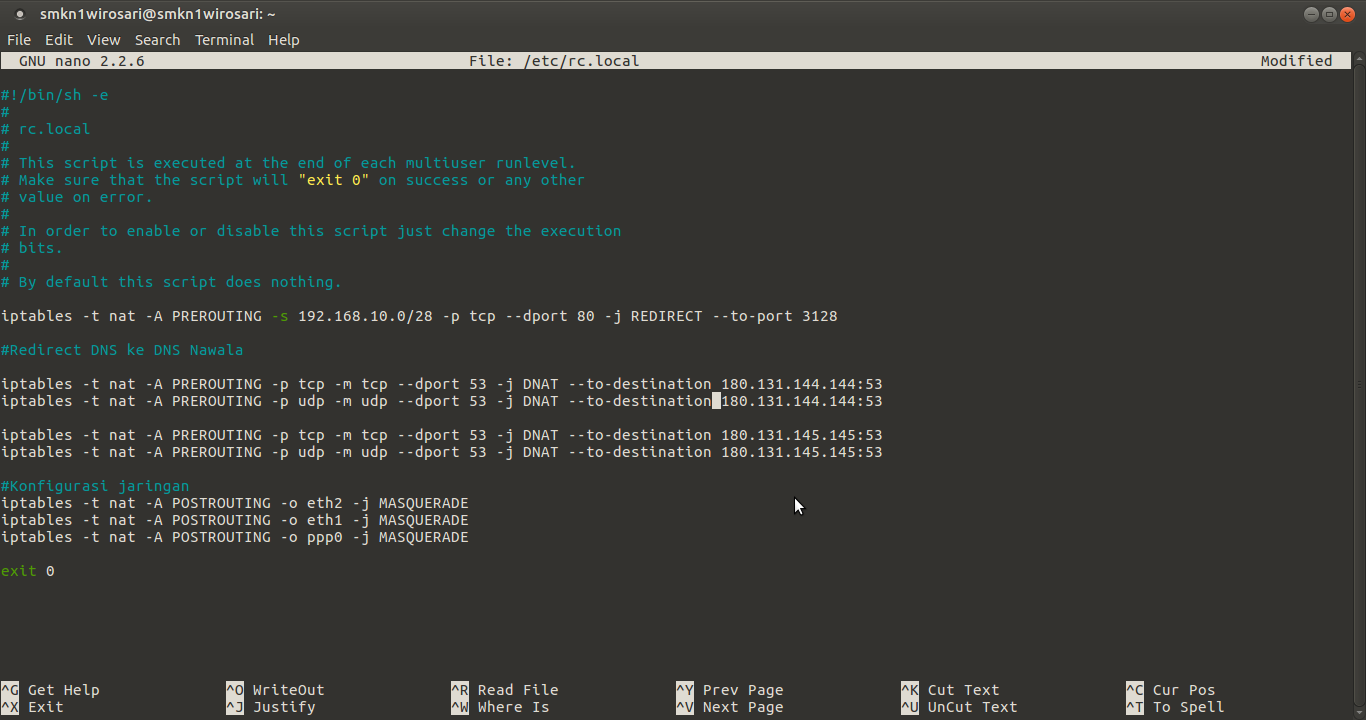This screenshot has width=1366, height=720.
Task: Click the Justify shortcut label
Action: pos(283,707)
